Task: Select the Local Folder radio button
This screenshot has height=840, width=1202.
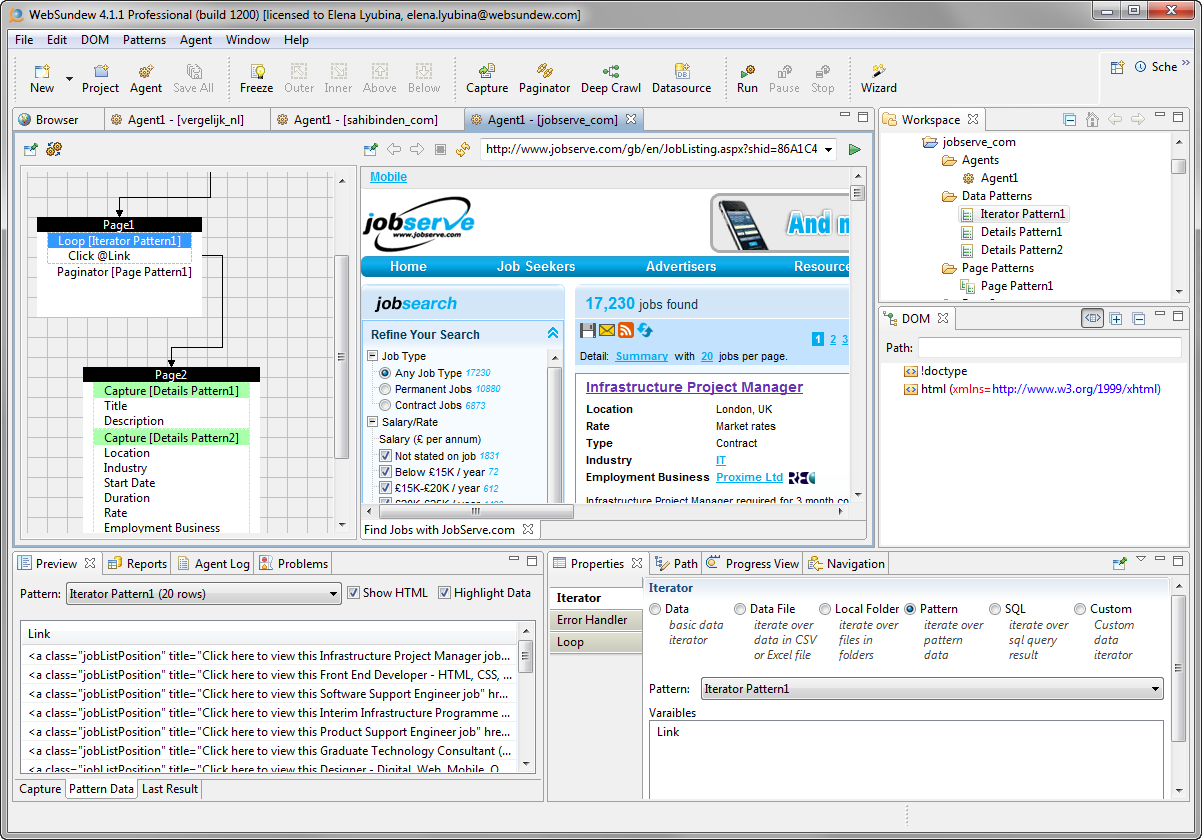Action: click(825, 609)
